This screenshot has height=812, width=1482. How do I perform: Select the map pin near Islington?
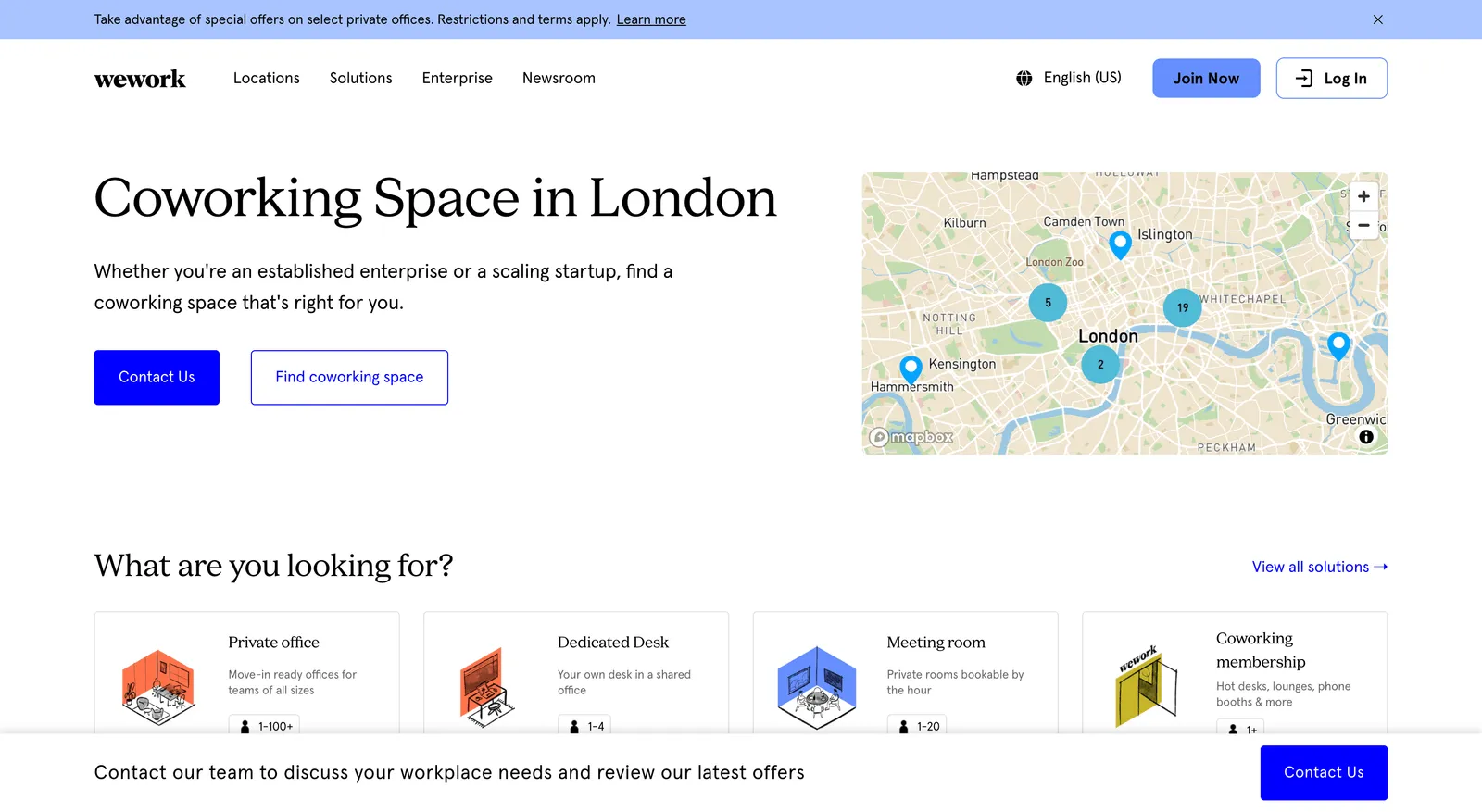pos(1120,244)
